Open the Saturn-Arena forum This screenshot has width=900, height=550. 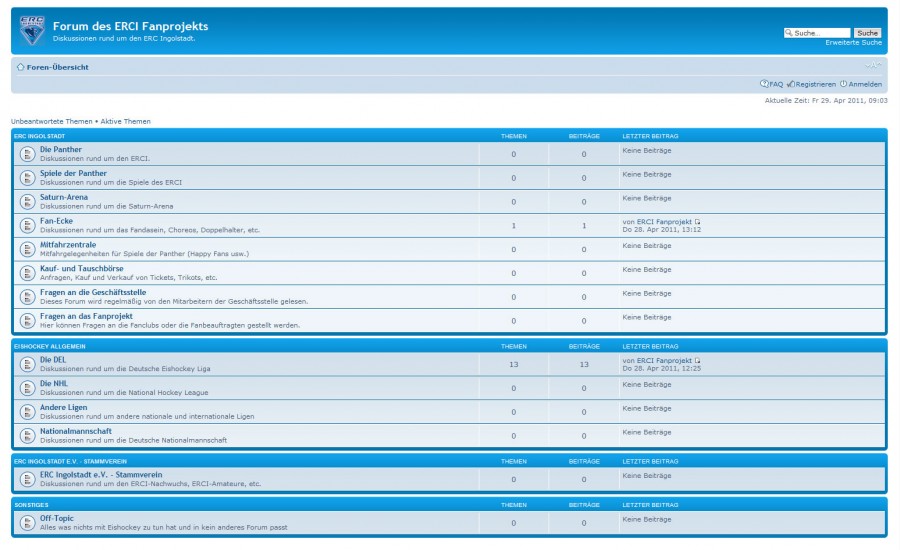coord(64,197)
